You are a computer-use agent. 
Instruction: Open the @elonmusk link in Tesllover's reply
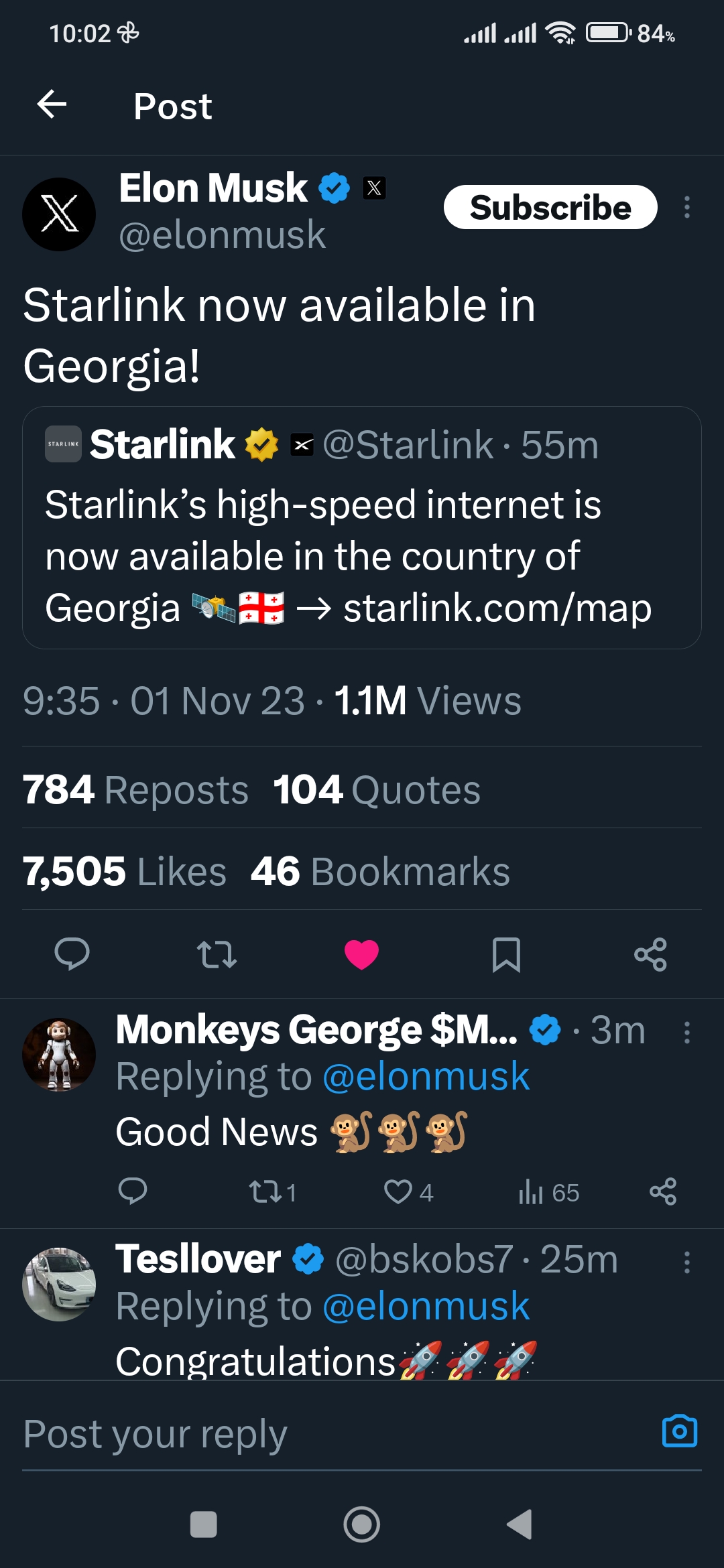pyautogui.click(x=426, y=1306)
